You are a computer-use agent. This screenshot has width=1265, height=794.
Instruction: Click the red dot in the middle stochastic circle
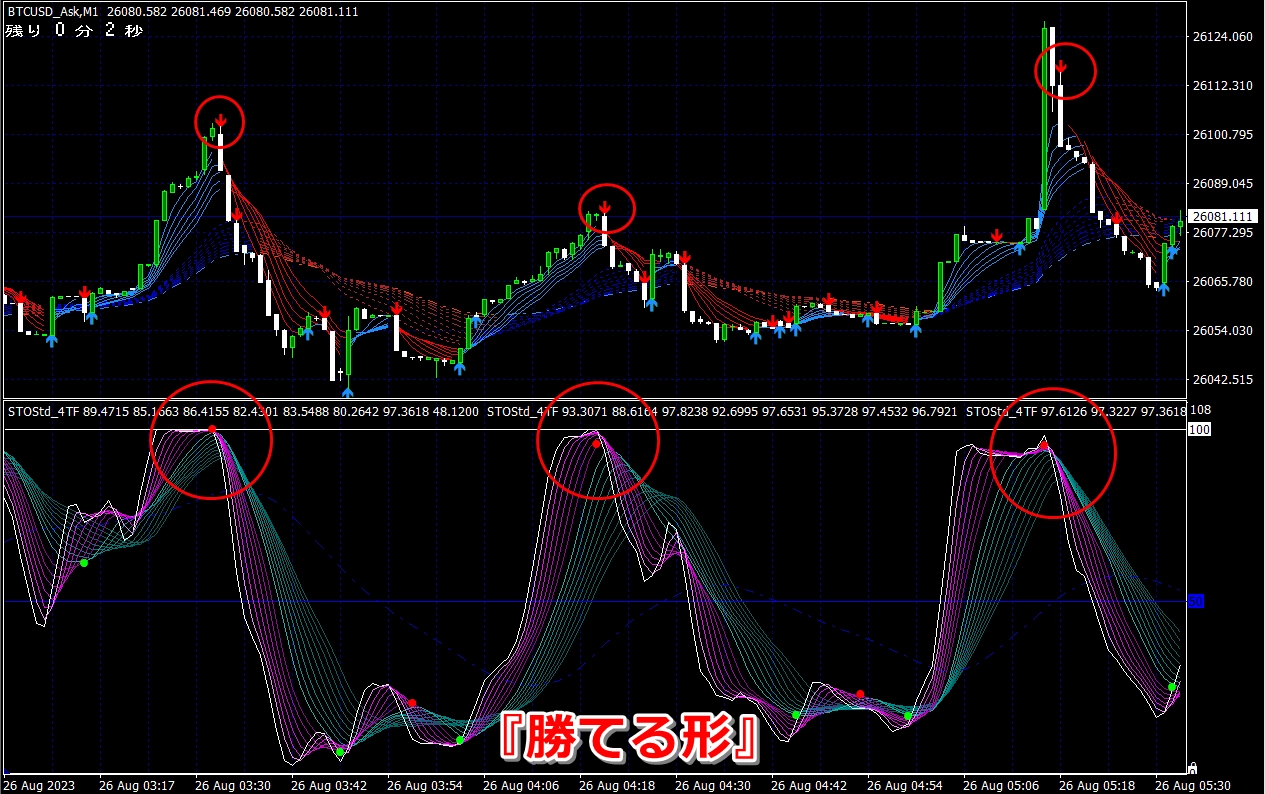596,443
